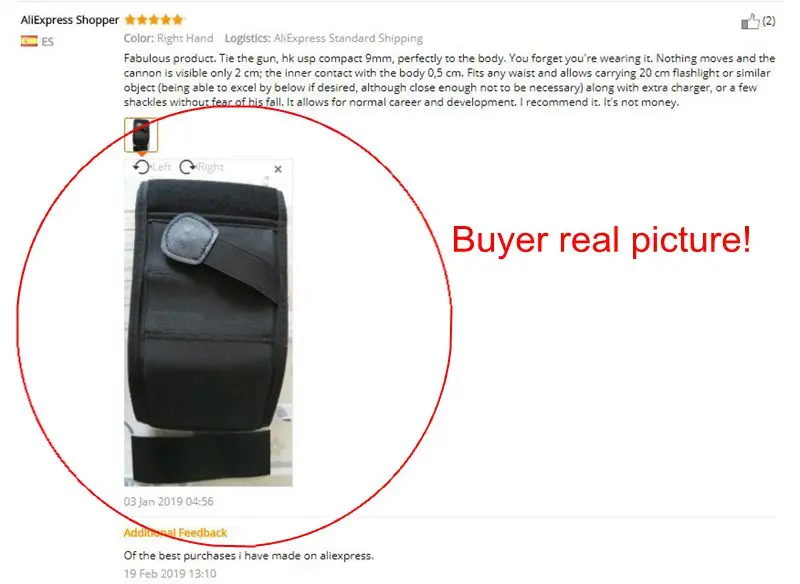This screenshot has width=800, height=584.
Task: Click the AliExpress Shopper reviewer name
Action: pyautogui.click(x=70, y=20)
